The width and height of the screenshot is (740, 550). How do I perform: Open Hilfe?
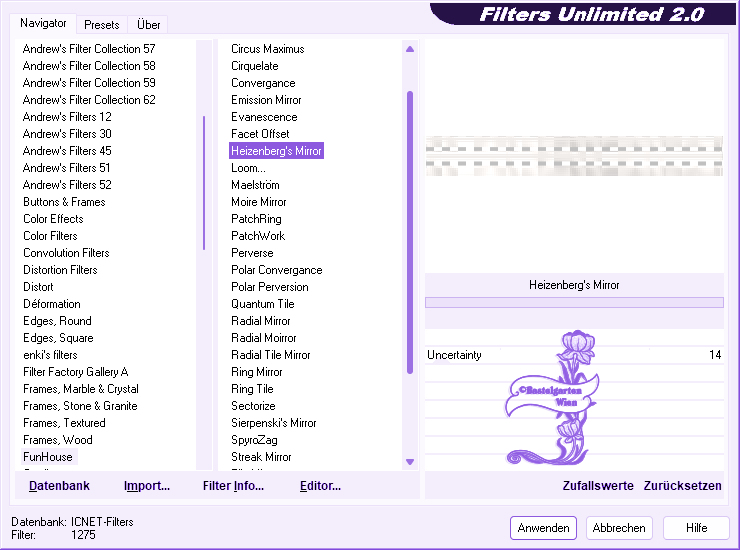pos(696,528)
